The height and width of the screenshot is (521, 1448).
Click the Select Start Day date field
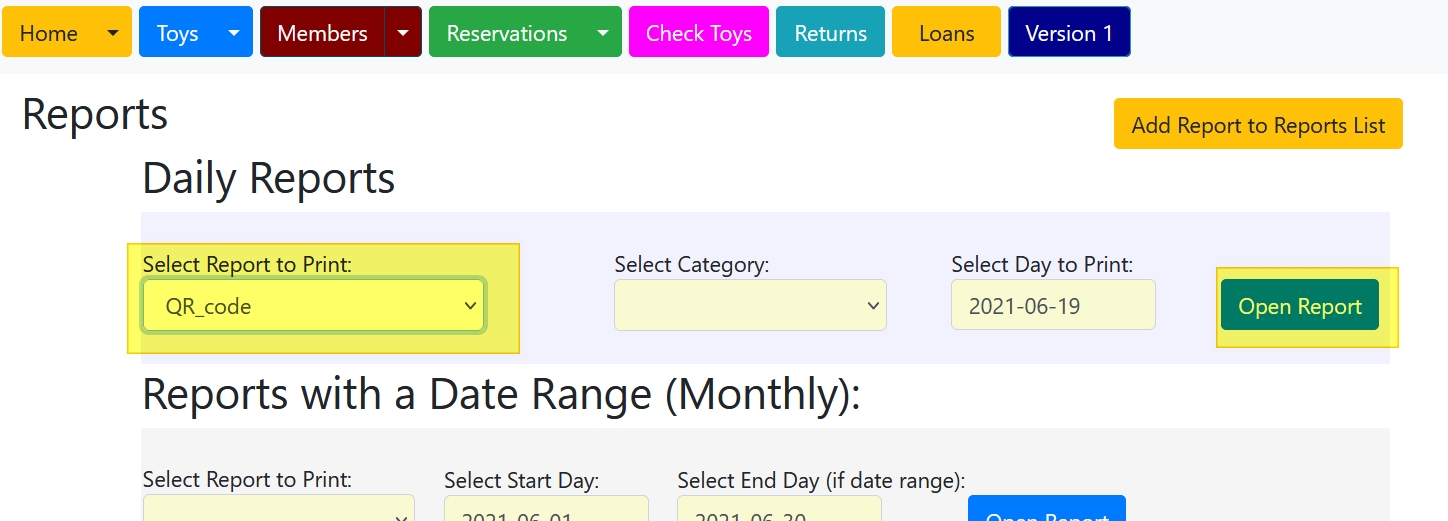click(x=546, y=512)
